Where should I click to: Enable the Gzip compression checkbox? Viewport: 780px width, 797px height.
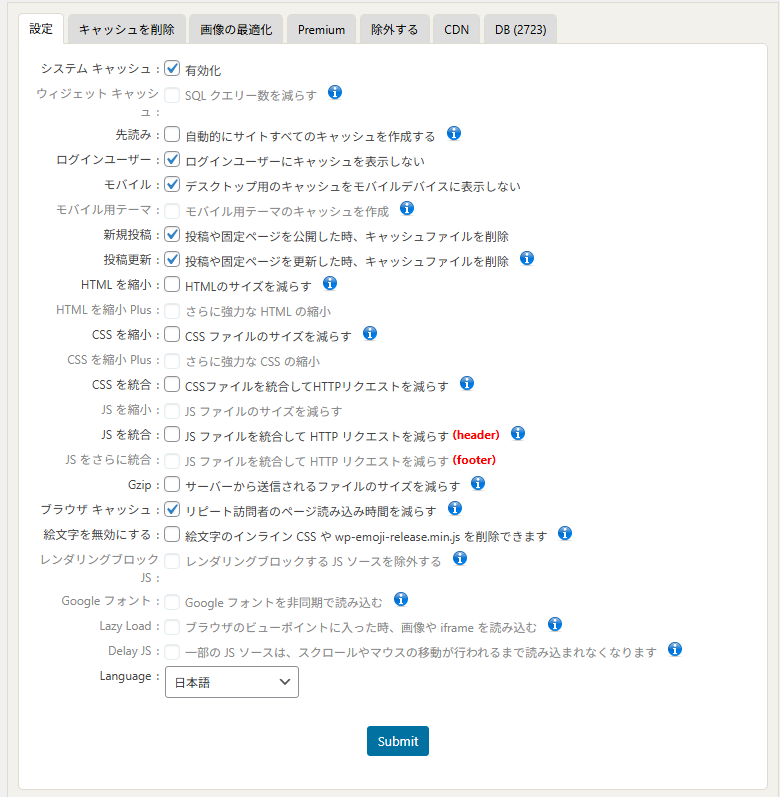[x=172, y=485]
